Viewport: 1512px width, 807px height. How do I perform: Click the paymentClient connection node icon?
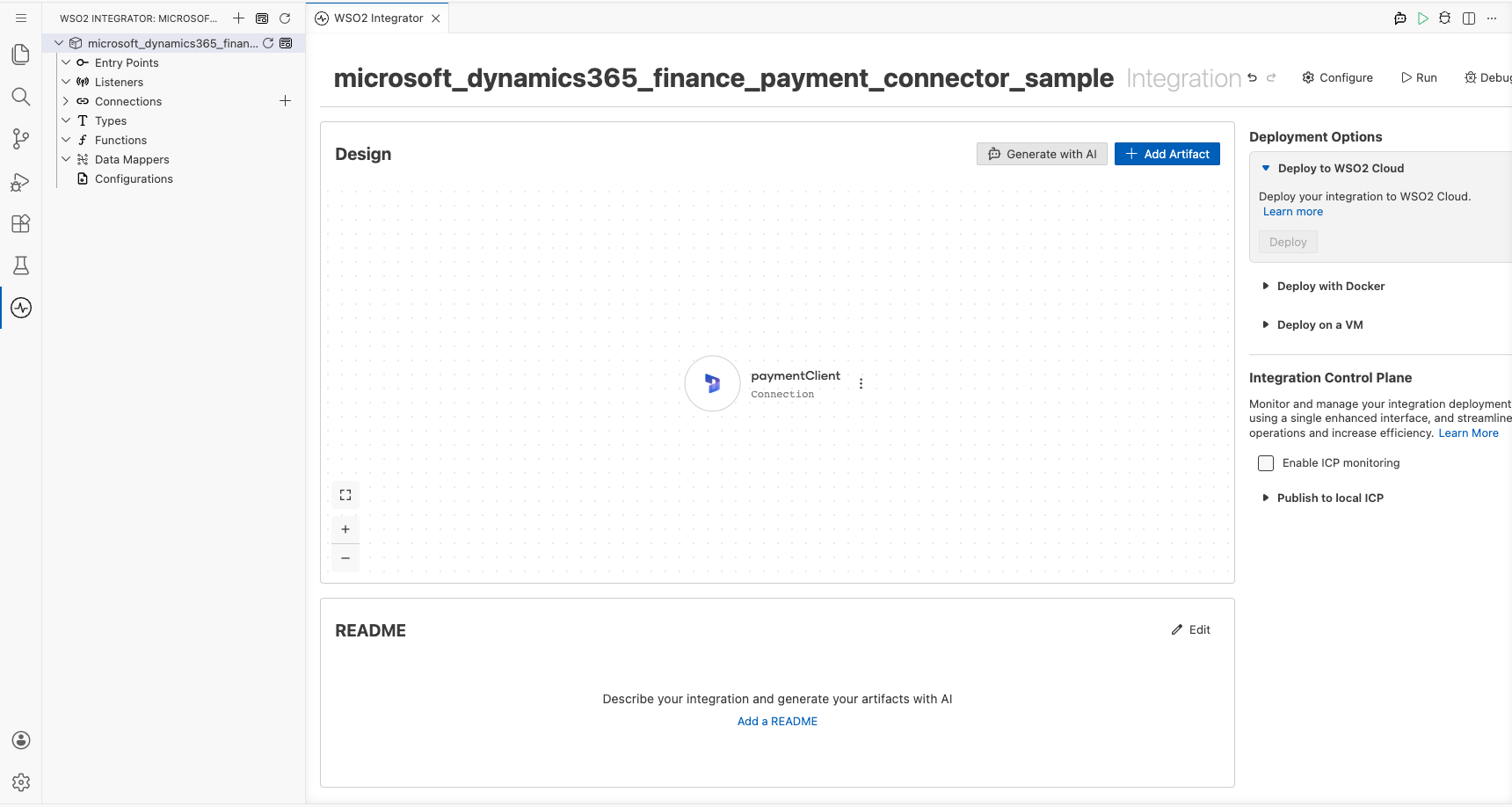(712, 383)
